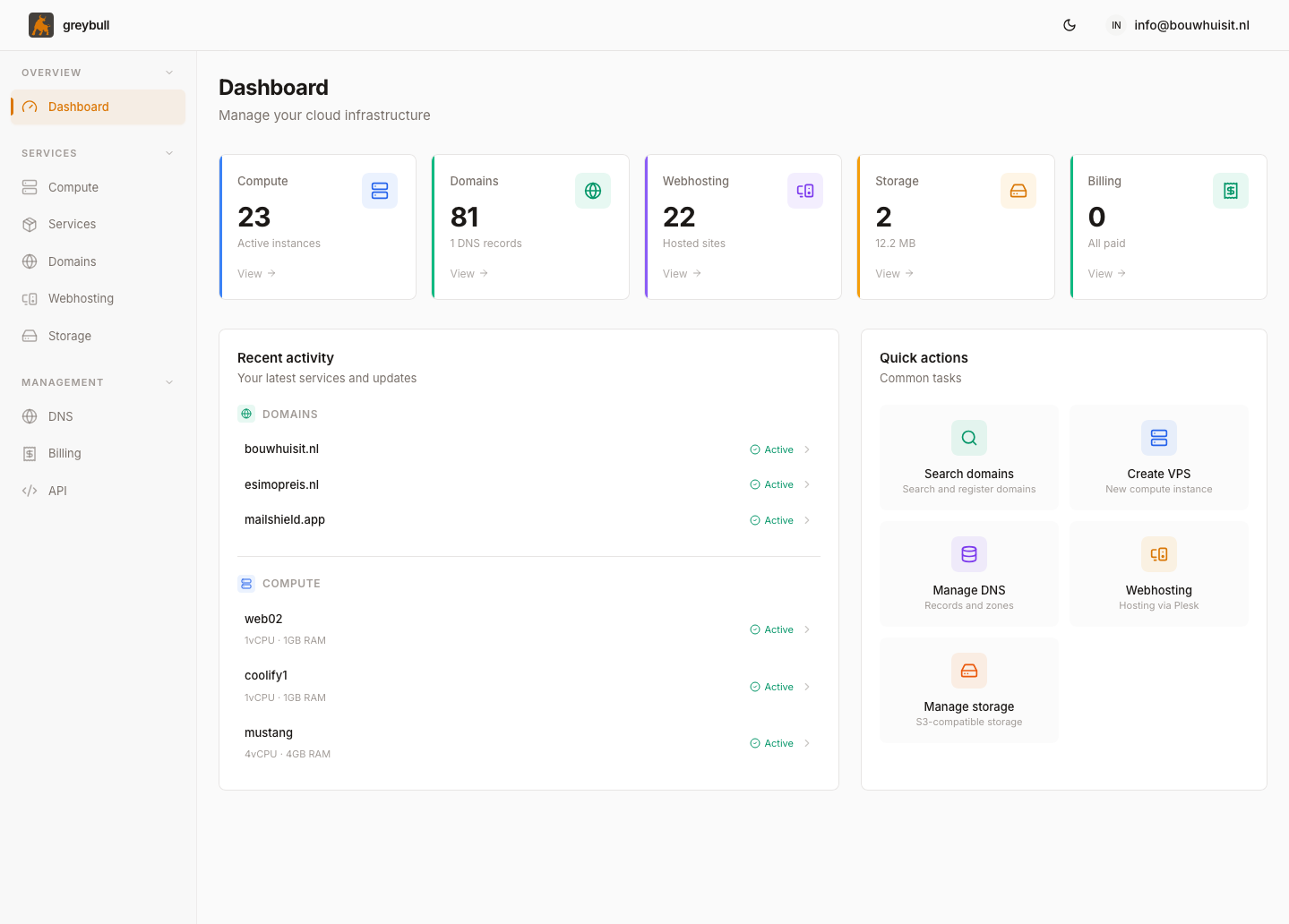
Task: Click the info@bouwhuisit.nl account email
Action: (x=1191, y=25)
